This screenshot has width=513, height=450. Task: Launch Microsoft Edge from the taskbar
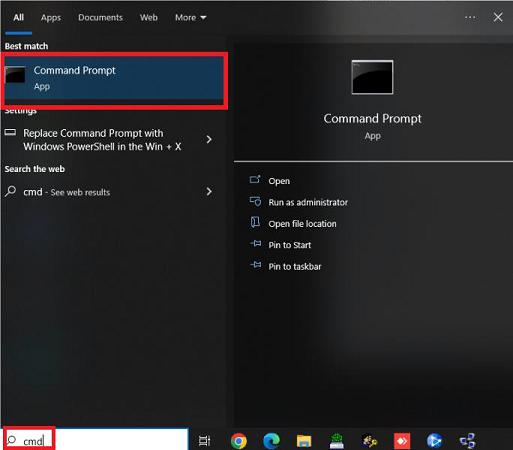tap(271, 441)
